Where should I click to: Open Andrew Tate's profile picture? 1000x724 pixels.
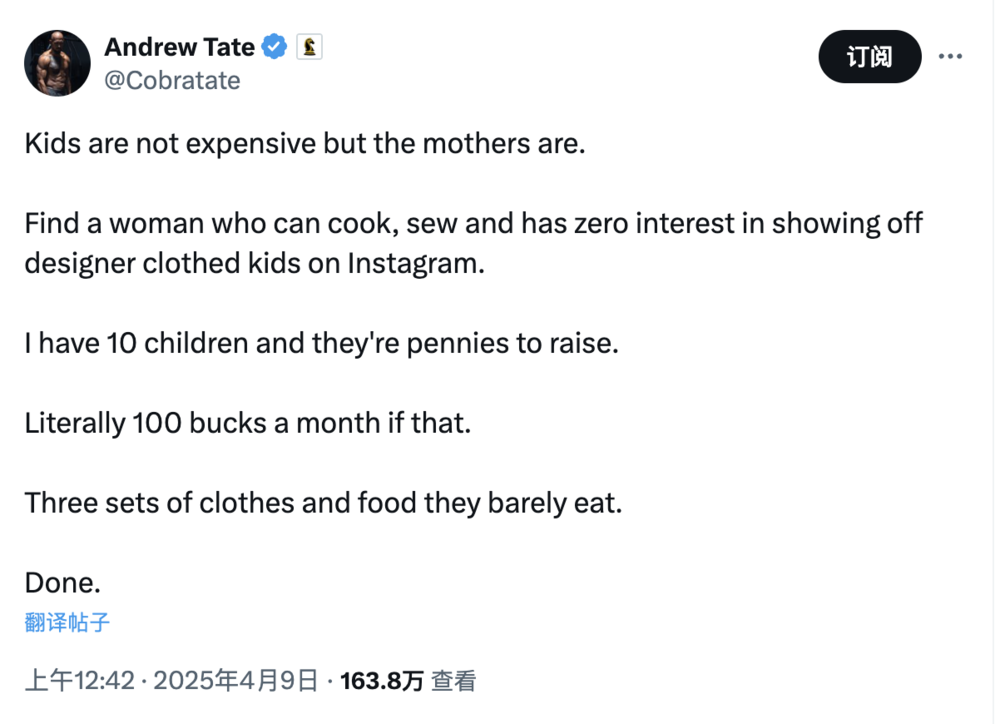point(57,63)
